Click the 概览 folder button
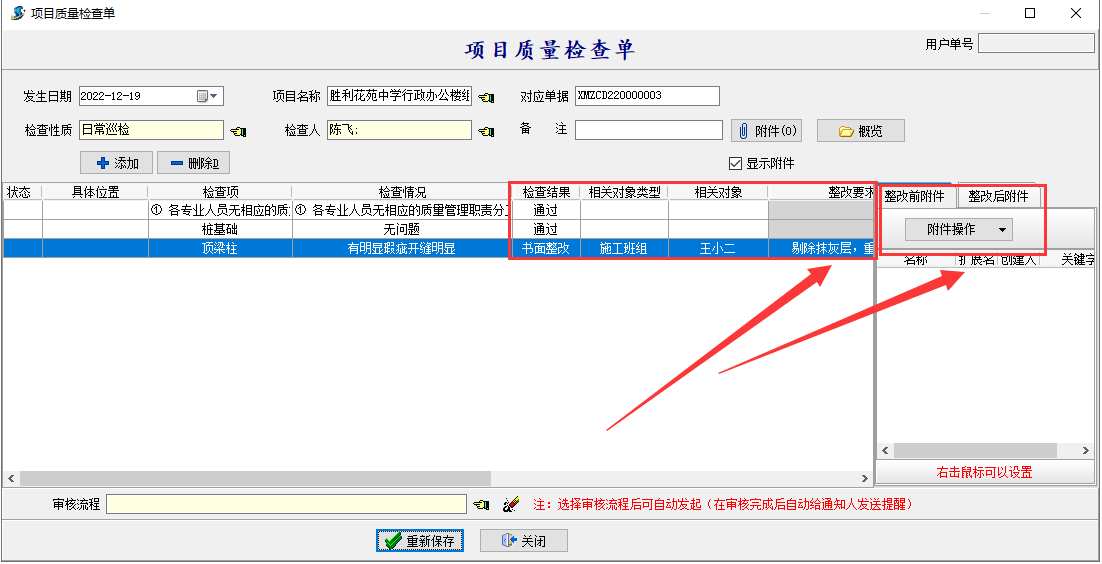 (x=860, y=131)
